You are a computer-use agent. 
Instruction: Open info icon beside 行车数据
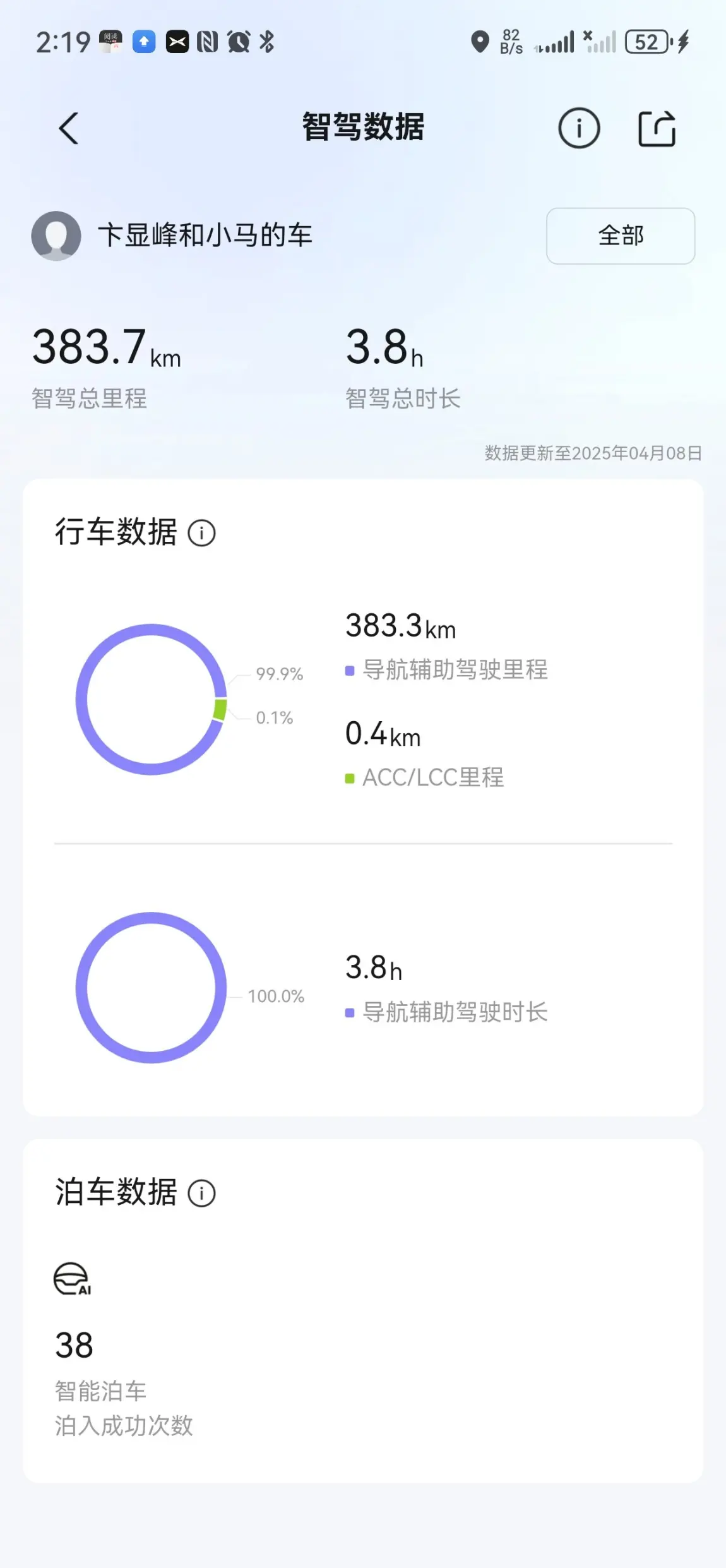(x=202, y=533)
